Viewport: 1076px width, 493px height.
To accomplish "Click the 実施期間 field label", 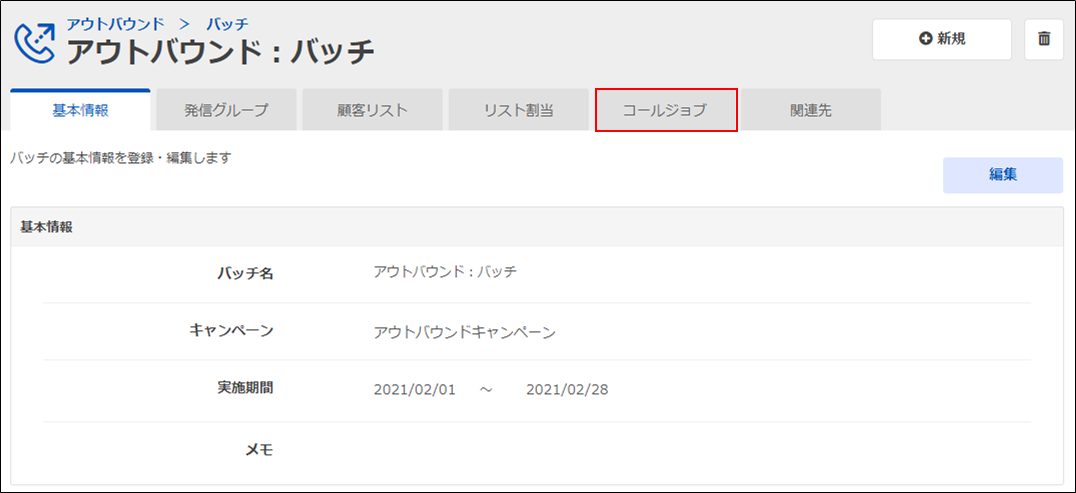I will pyautogui.click(x=245, y=388).
